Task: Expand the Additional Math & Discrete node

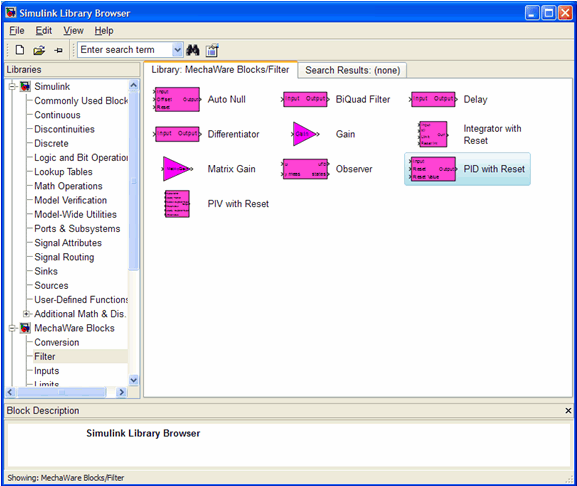Action: [26, 314]
